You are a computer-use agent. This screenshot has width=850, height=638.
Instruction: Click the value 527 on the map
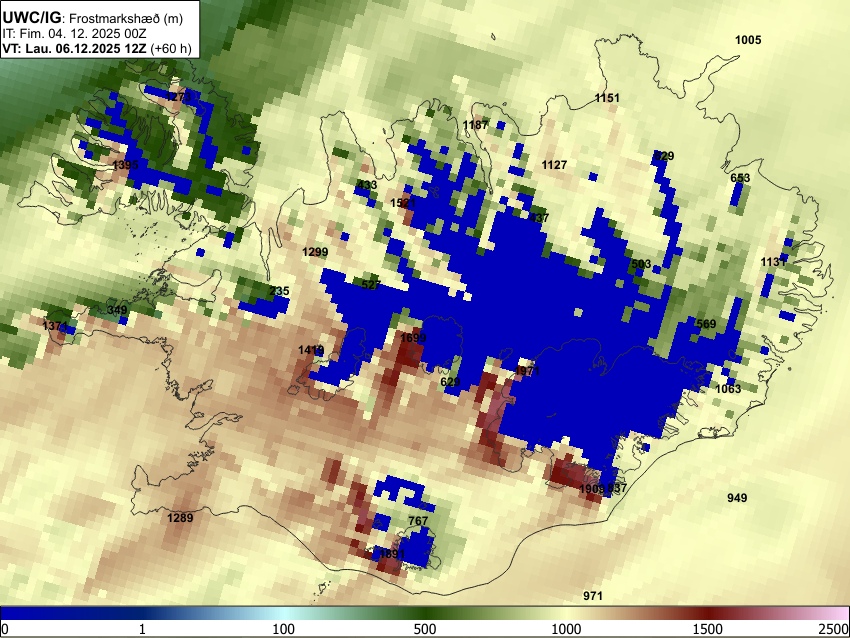(x=371, y=285)
